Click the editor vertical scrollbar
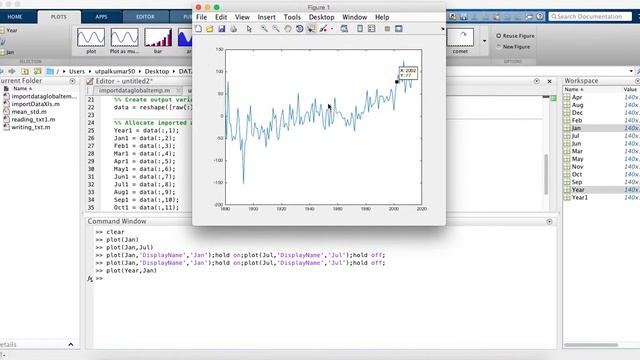This screenshot has height=360, width=640. coord(546,174)
